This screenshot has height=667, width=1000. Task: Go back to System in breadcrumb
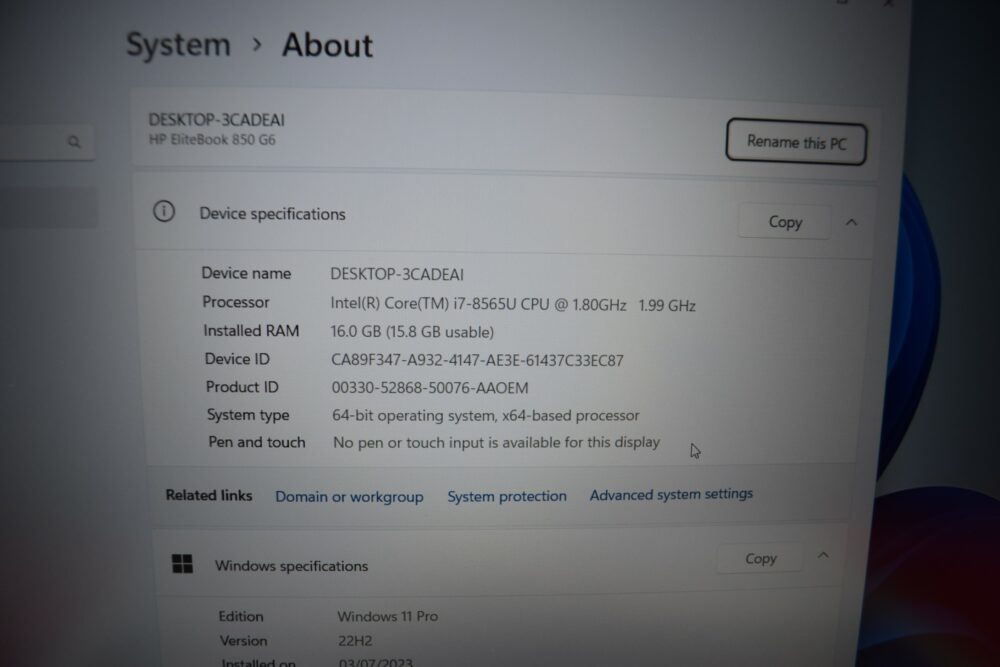click(x=178, y=45)
